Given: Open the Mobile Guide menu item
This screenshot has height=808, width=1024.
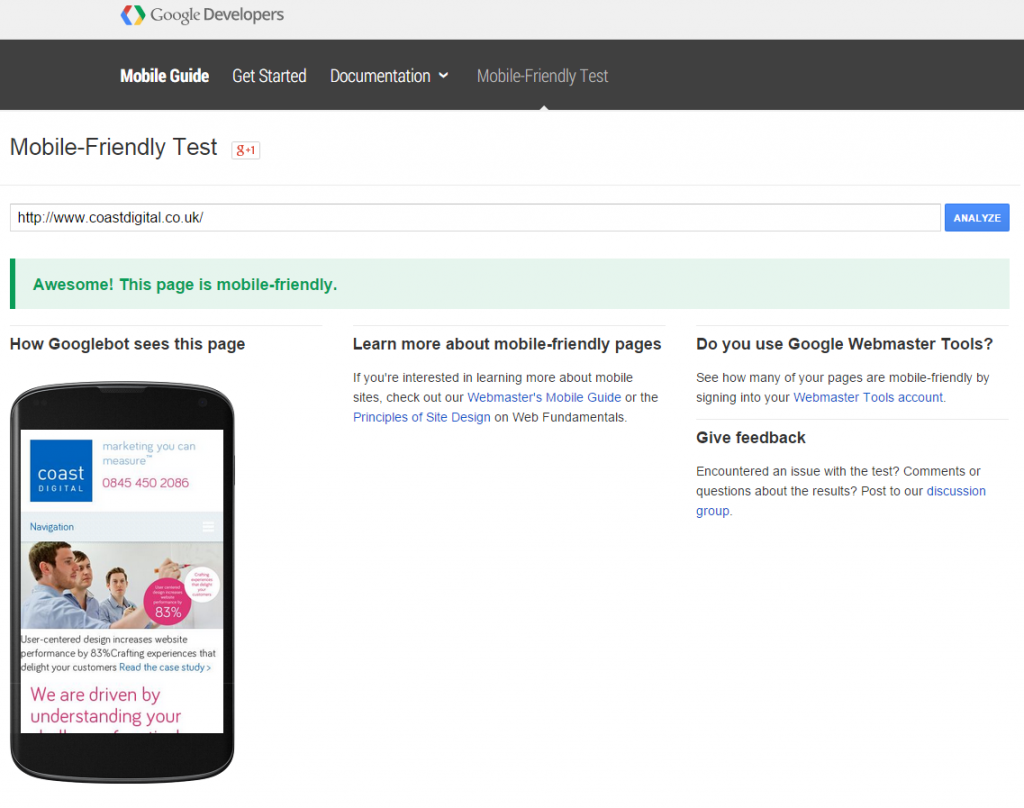Looking at the screenshot, I should point(165,76).
